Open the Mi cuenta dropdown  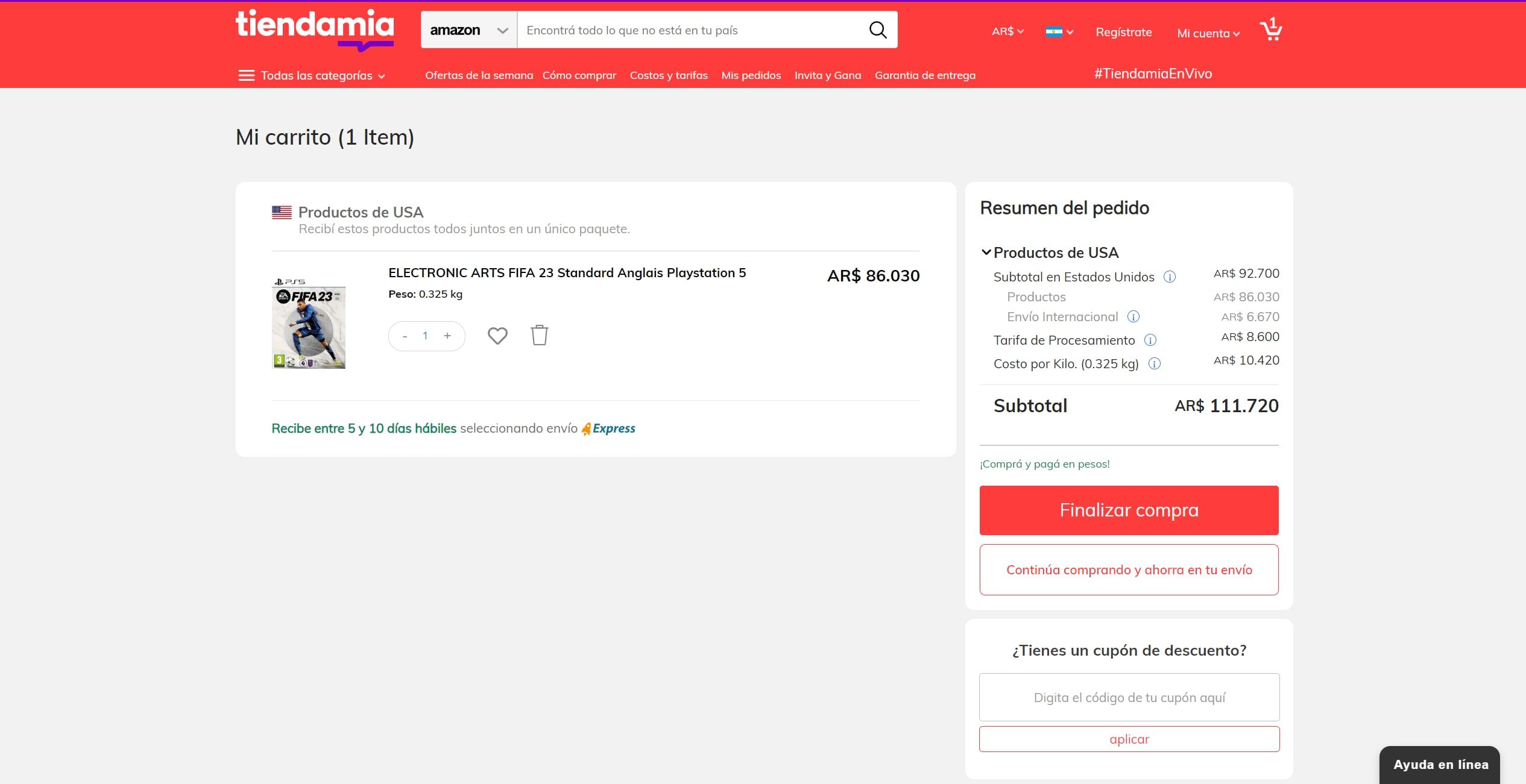click(x=1207, y=33)
